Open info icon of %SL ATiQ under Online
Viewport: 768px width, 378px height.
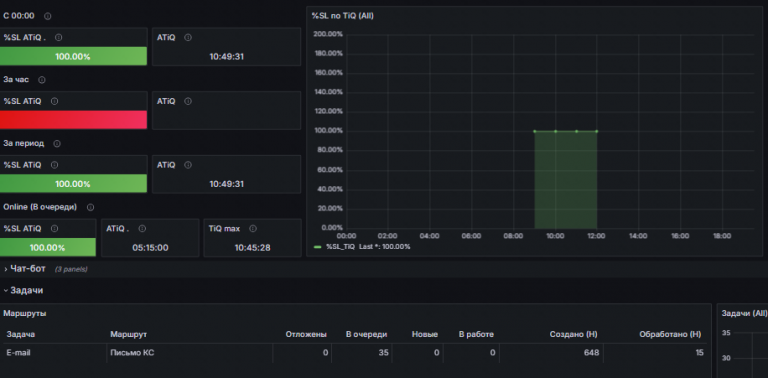click(x=54, y=229)
